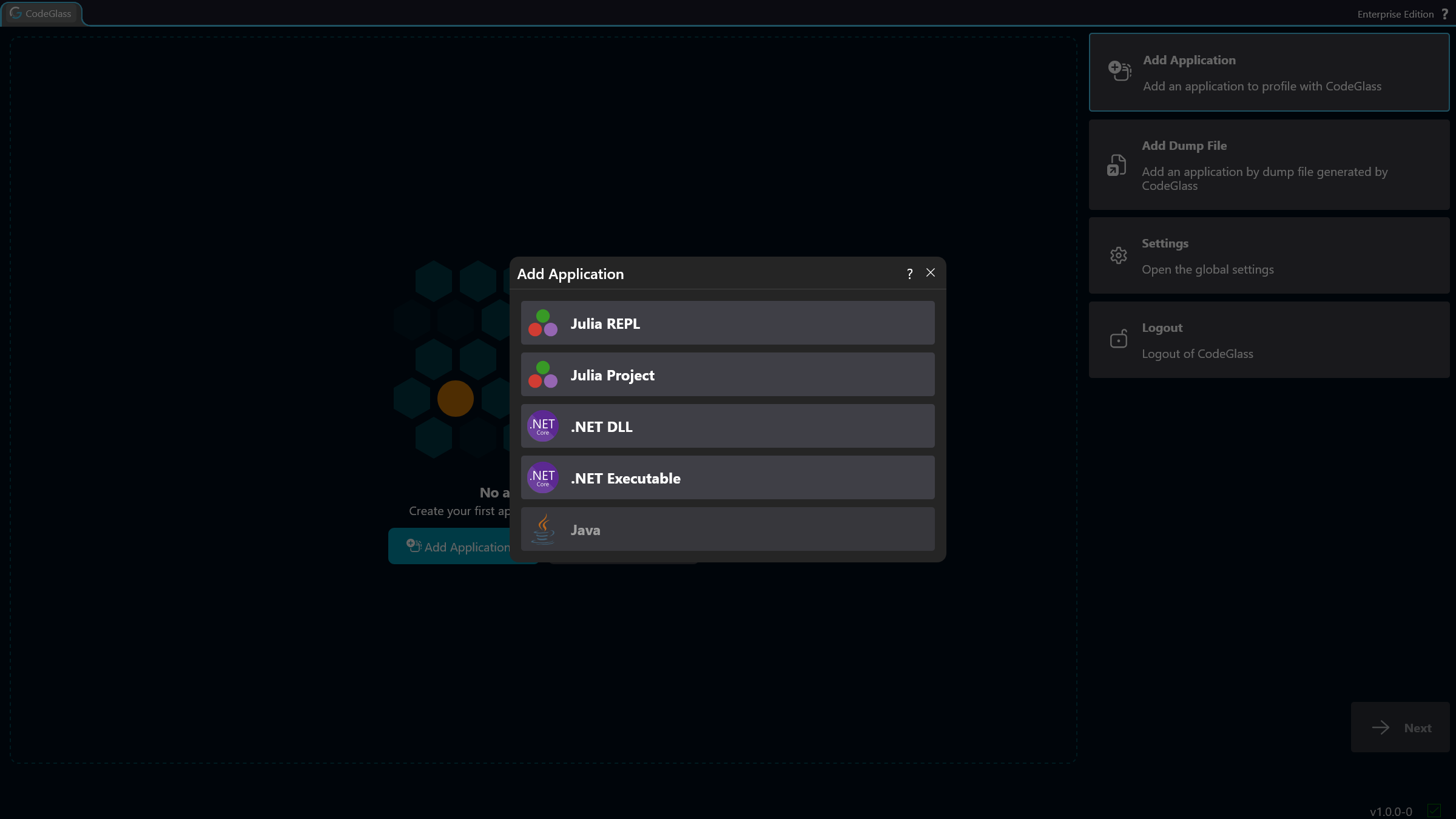Open Add Application card in sidebar
Screen dimensions: 1456x819
click(1269, 72)
